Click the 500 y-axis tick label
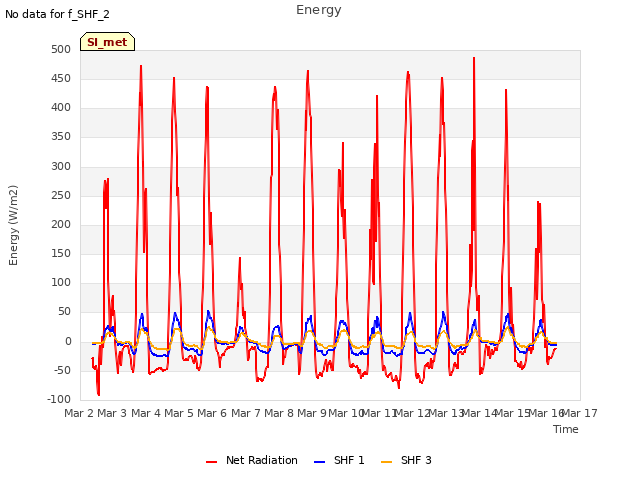Image resolution: width=640 pixels, height=480 pixels. tap(61, 49)
